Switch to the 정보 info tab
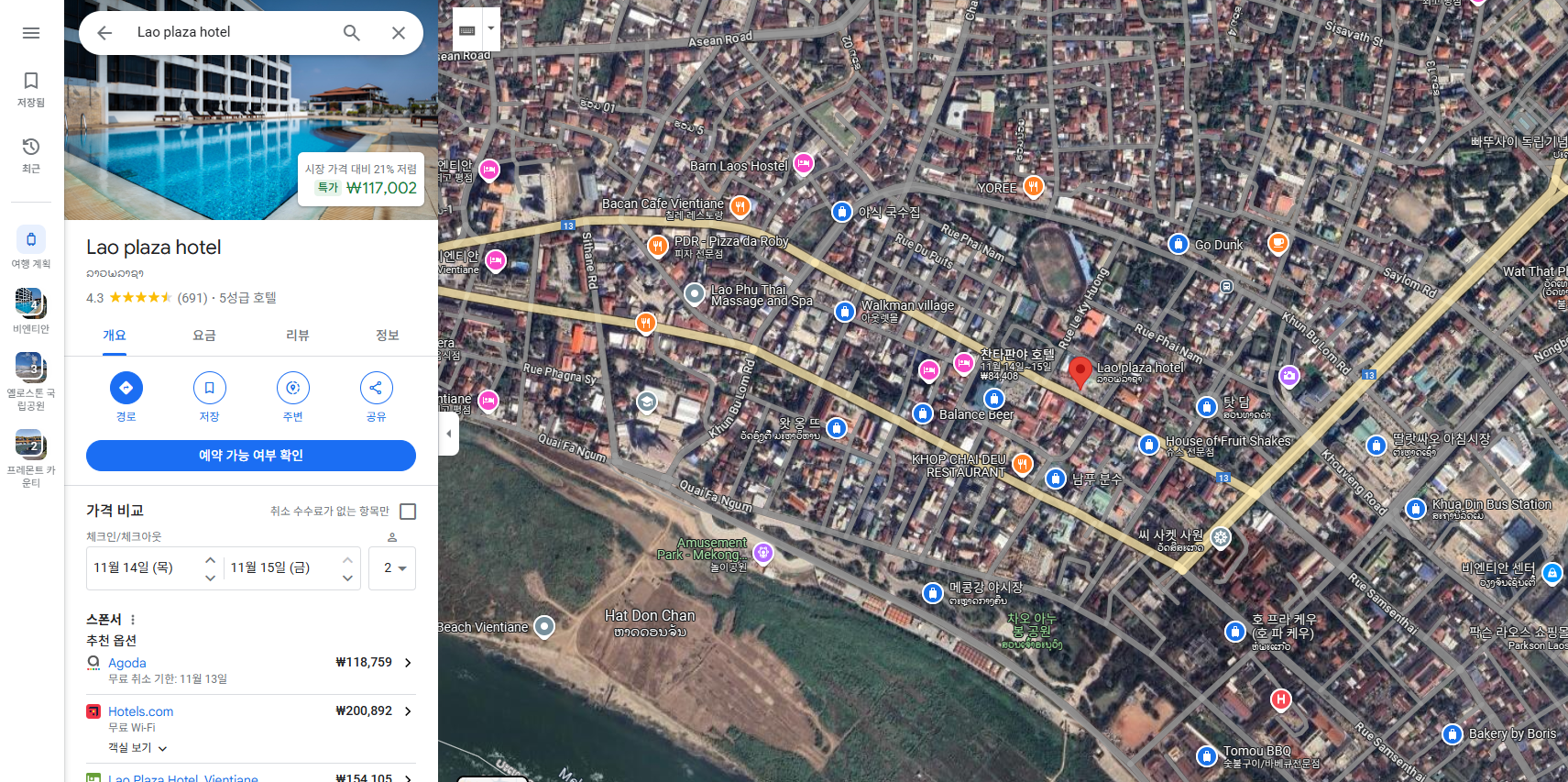 coord(388,336)
